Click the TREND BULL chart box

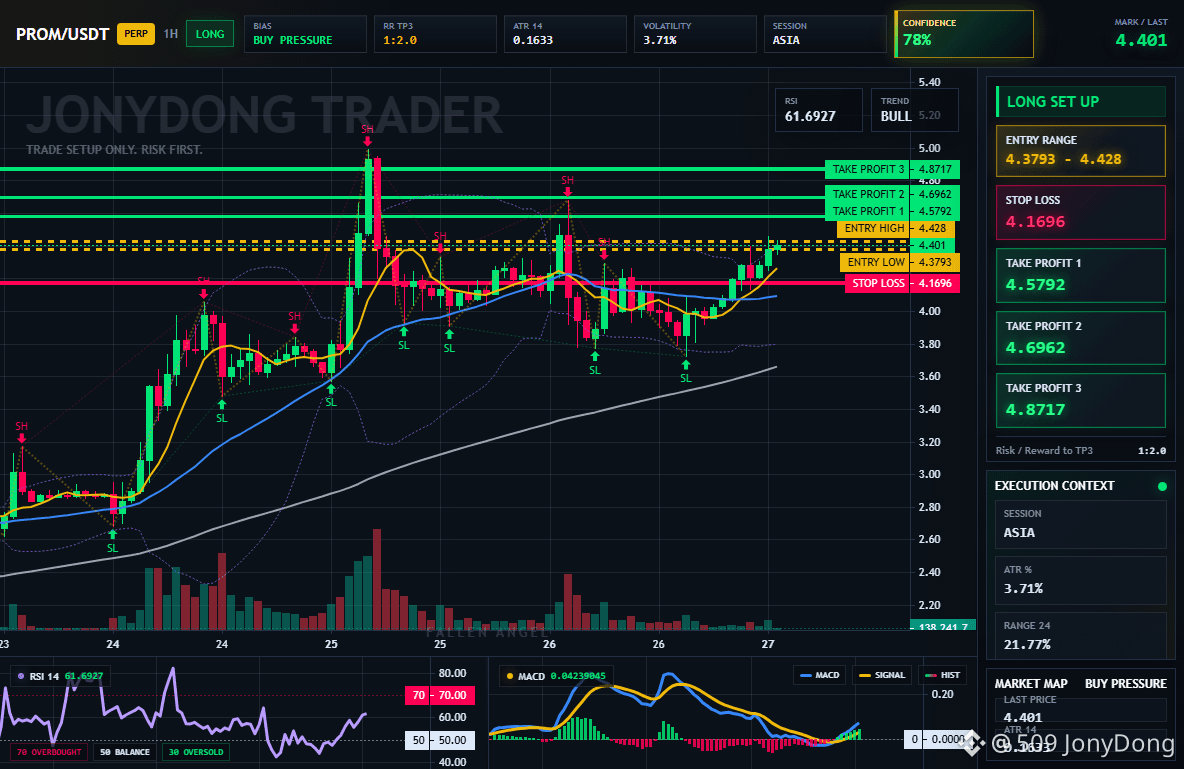pyautogui.click(x=914, y=110)
